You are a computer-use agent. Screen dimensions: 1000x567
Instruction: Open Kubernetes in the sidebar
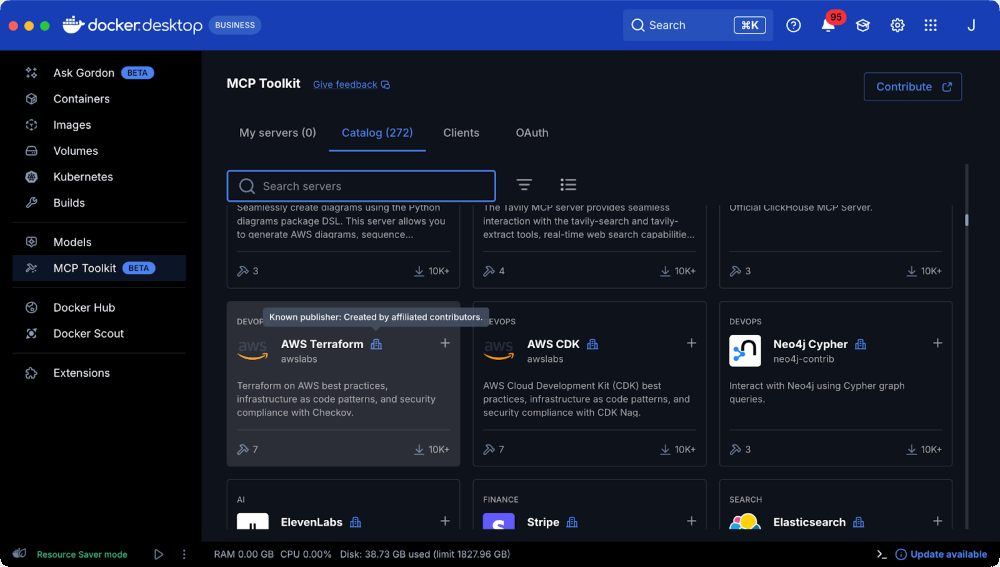(x=82, y=177)
